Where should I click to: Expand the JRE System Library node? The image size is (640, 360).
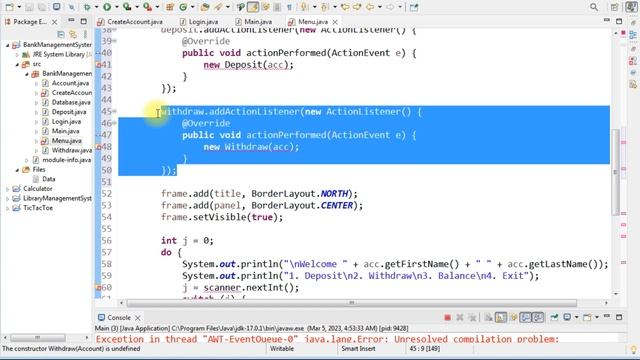point(17,54)
